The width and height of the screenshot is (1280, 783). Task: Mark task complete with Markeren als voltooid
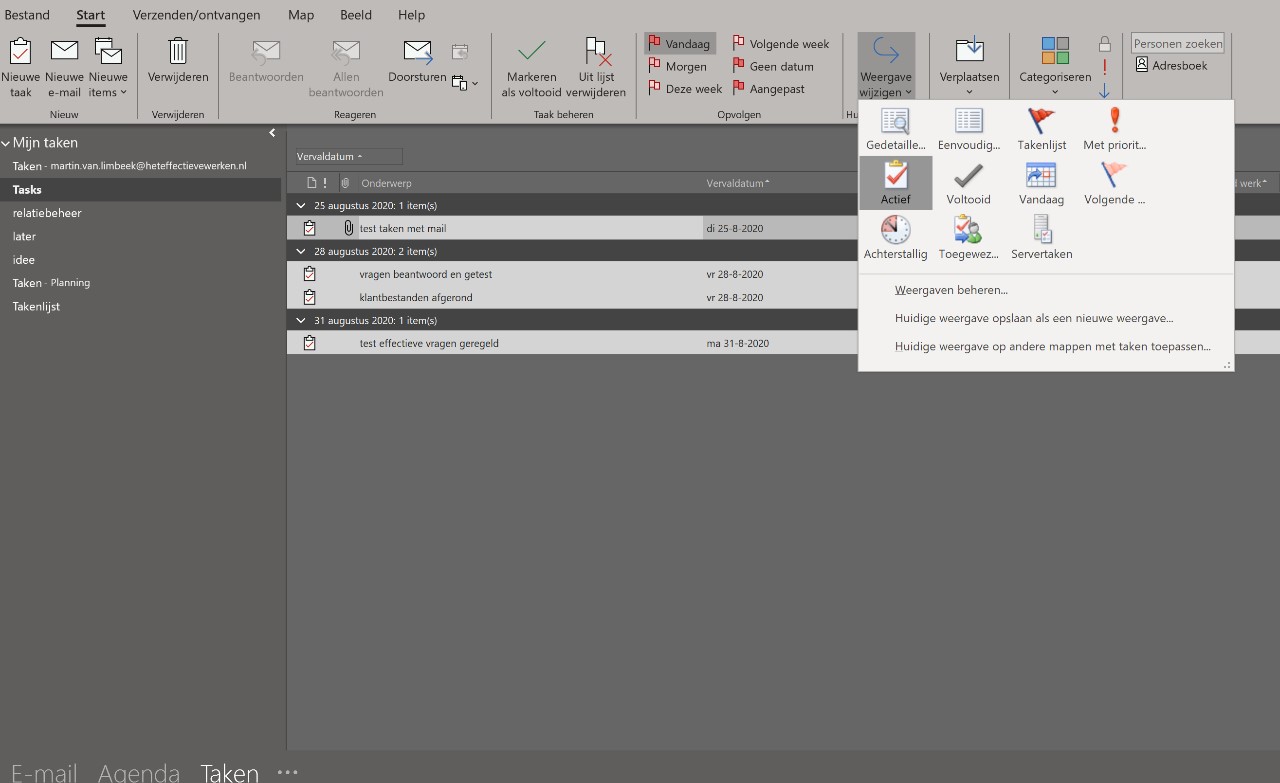pos(531,68)
